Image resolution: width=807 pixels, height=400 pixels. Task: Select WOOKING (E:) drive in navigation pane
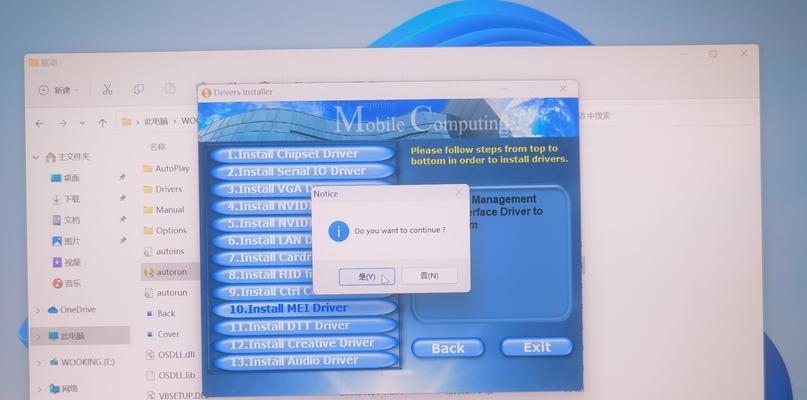tap(82, 362)
